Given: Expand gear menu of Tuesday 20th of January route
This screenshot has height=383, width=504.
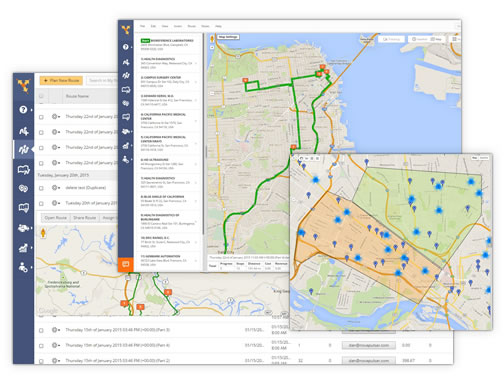Looking at the screenshot, I should (x=55, y=203).
